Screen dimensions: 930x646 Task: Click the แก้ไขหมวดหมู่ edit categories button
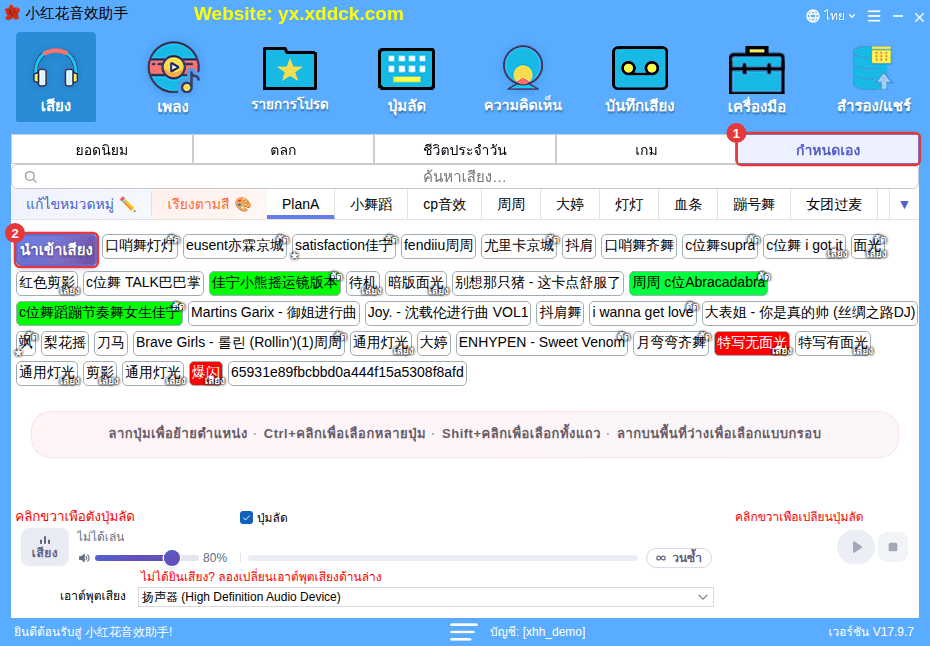pyautogui.click(x=81, y=205)
